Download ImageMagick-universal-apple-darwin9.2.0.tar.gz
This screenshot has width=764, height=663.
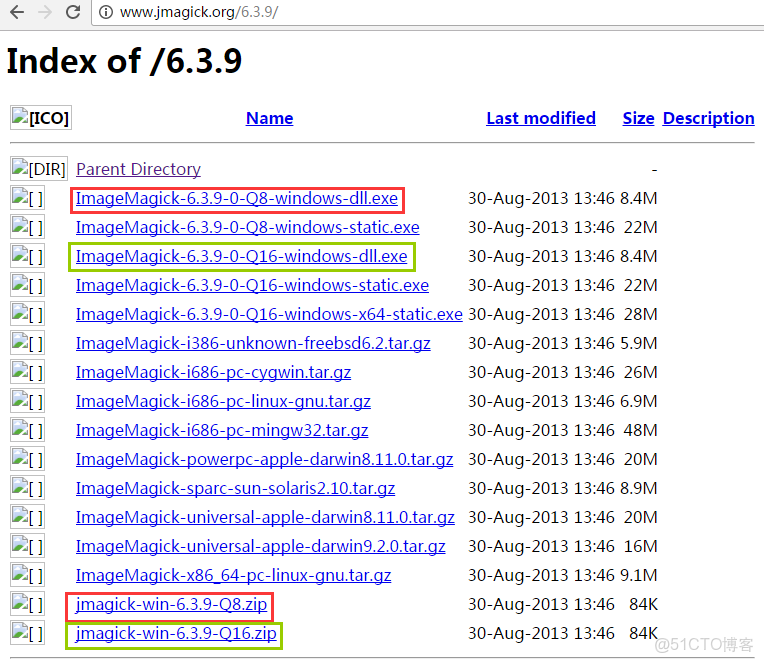click(x=261, y=547)
